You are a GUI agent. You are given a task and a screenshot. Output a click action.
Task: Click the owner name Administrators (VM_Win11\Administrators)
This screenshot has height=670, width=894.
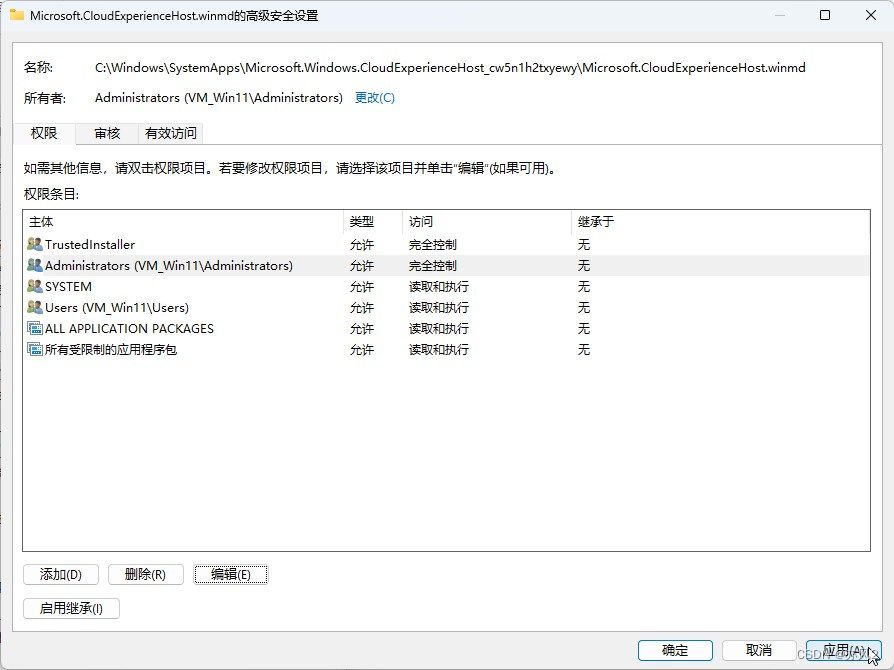click(219, 98)
